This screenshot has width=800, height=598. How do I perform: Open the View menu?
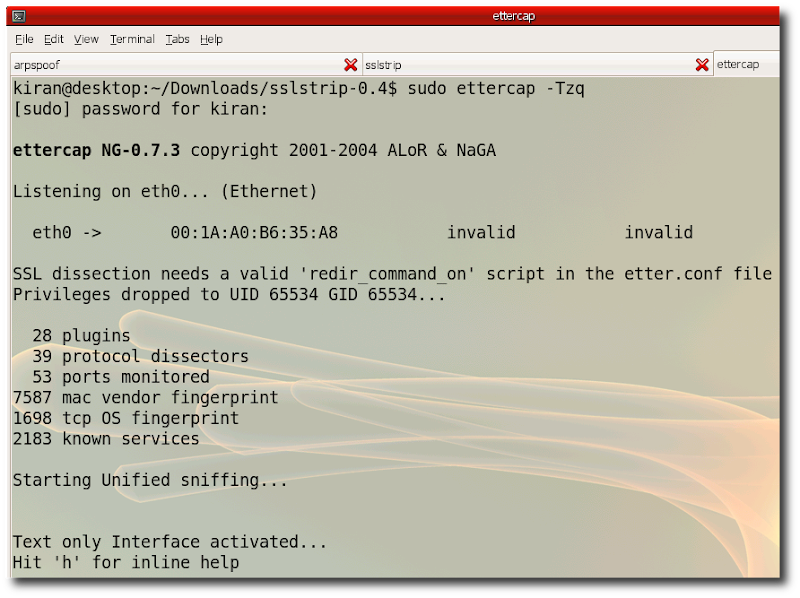coord(87,39)
